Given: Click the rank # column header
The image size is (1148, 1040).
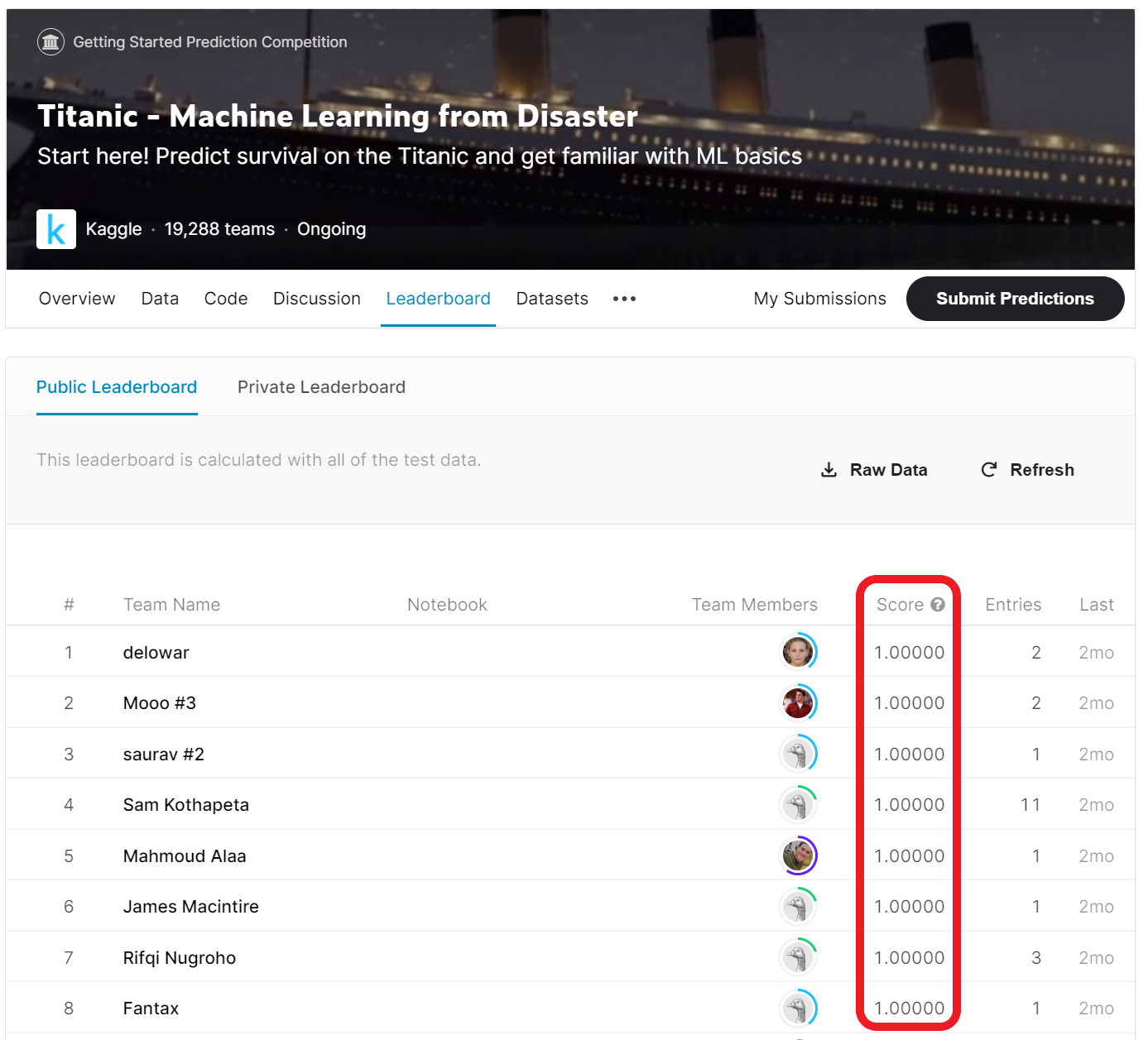Looking at the screenshot, I should pos(69,605).
